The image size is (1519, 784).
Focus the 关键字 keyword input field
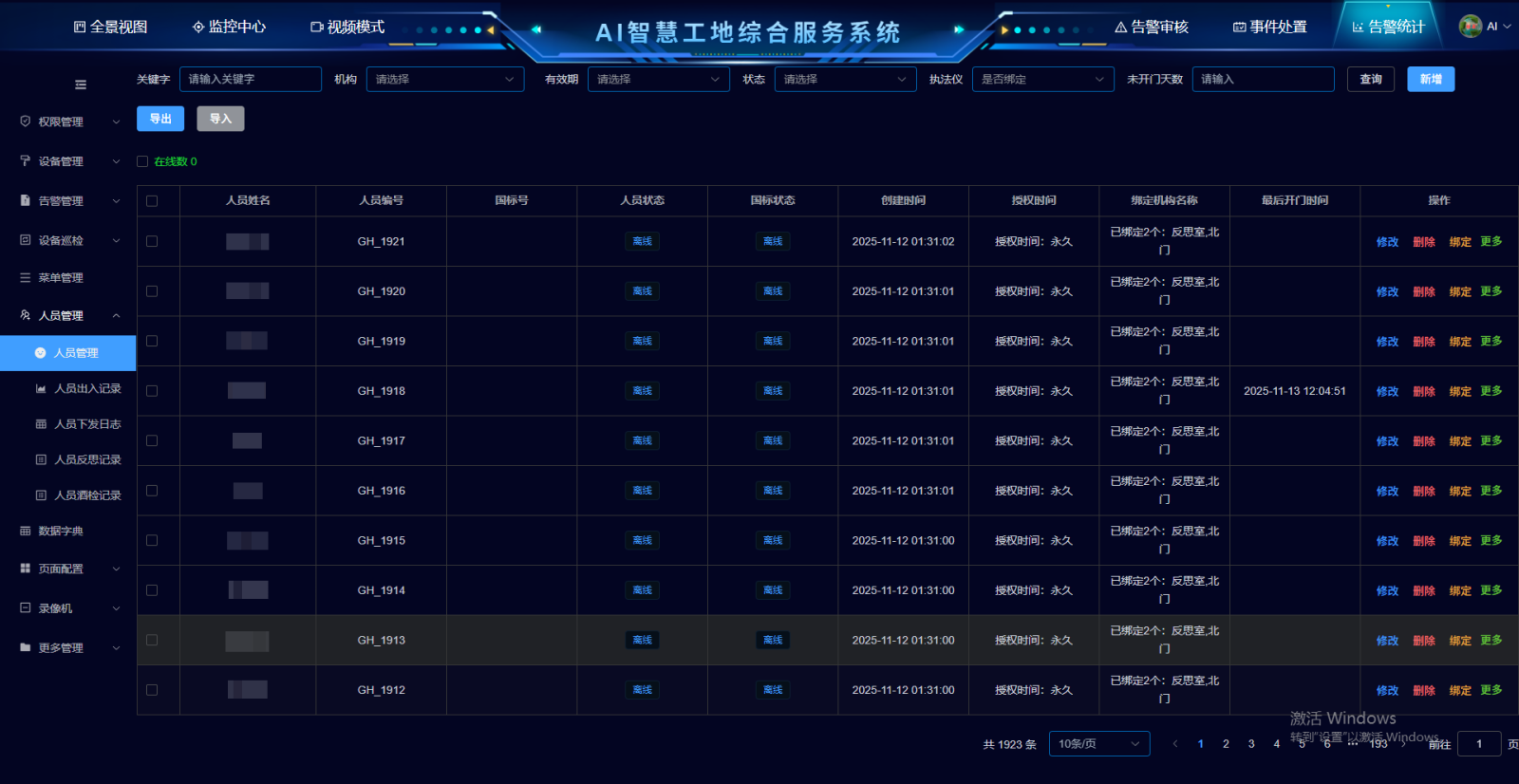coord(250,80)
